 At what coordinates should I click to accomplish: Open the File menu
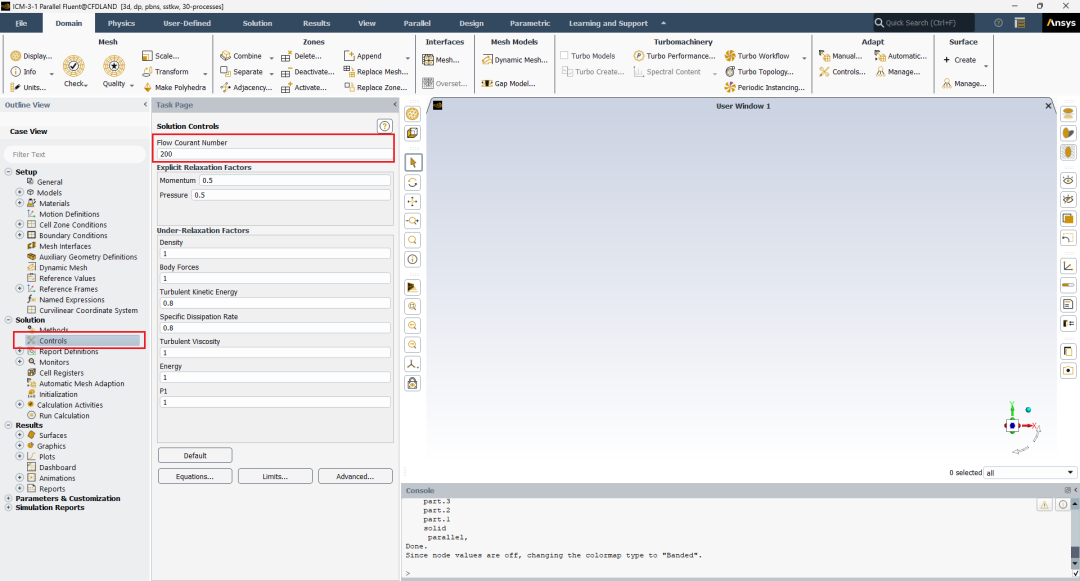21,23
